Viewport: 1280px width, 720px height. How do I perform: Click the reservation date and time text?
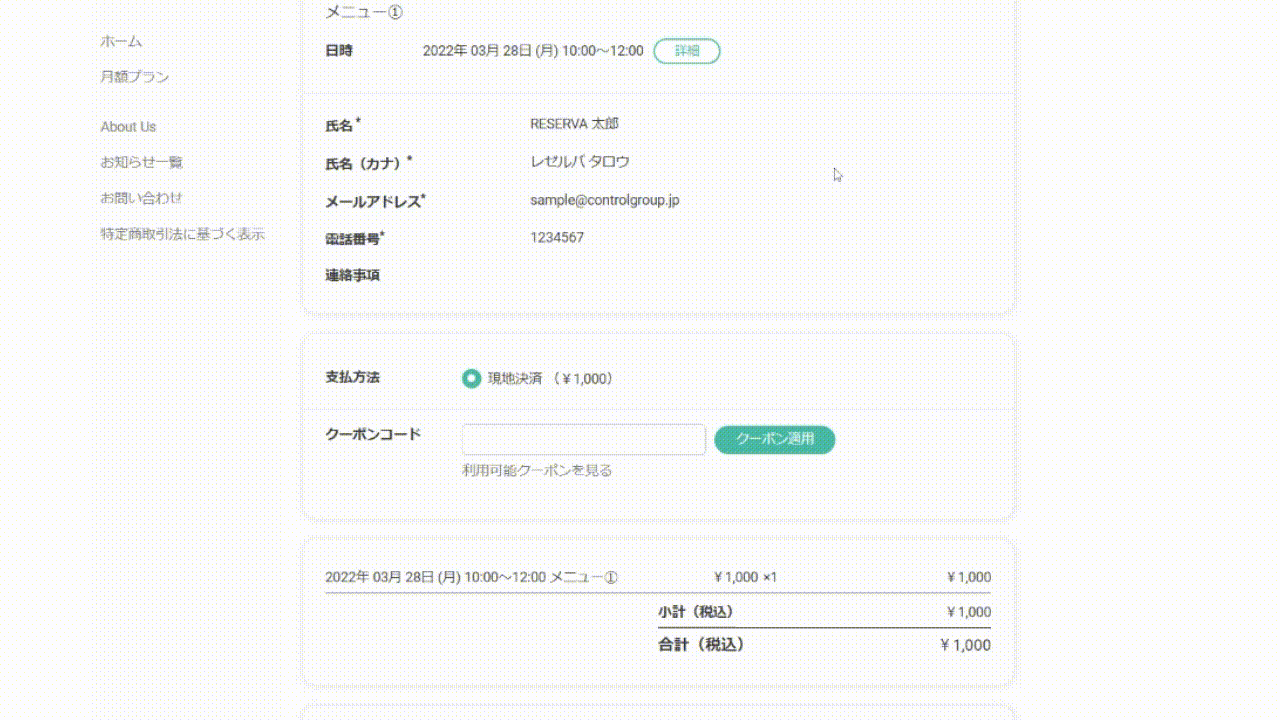(533, 50)
